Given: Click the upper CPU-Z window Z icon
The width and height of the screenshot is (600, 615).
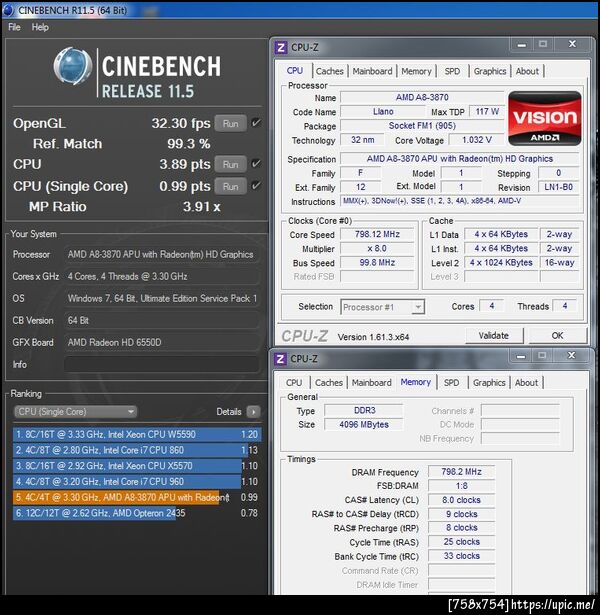Looking at the screenshot, I should coord(281,47).
